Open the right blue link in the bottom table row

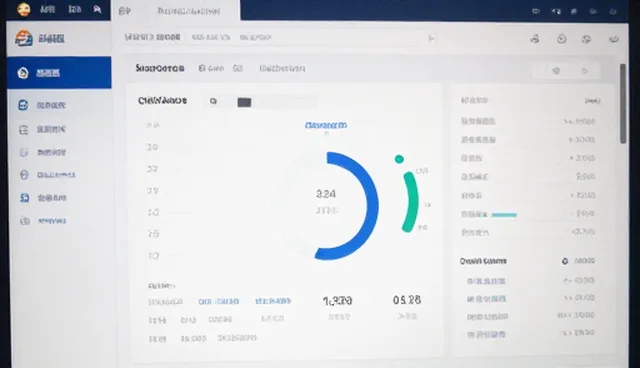(273, 301)
